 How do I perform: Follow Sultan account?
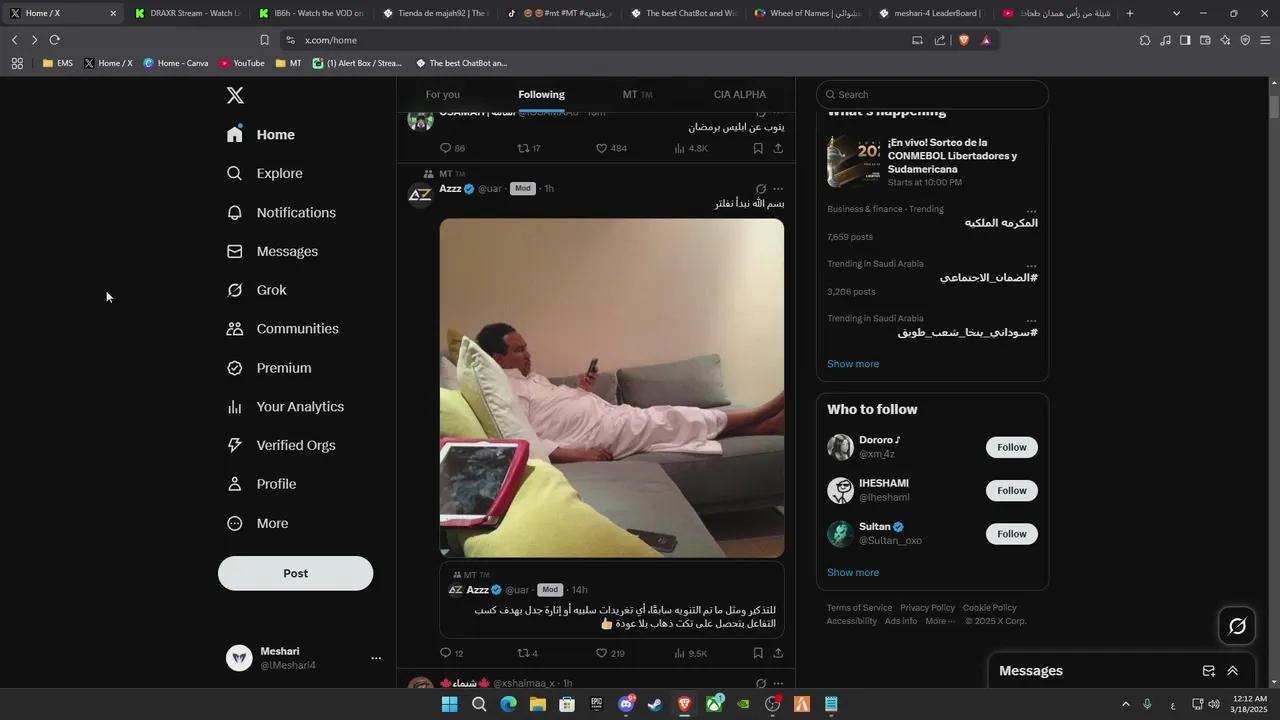1012,534
